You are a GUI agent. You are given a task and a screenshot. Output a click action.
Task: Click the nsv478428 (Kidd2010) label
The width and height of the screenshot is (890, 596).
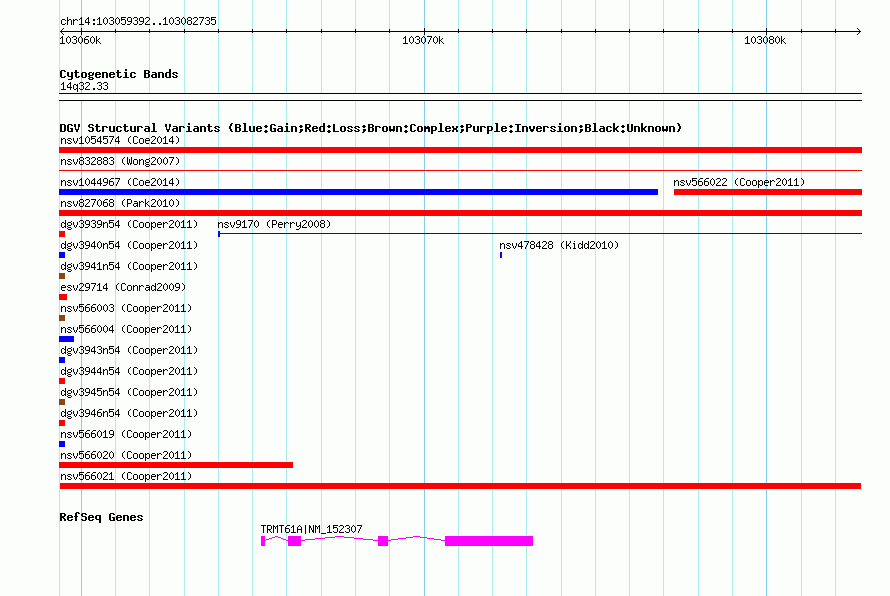tap(559, 245)
